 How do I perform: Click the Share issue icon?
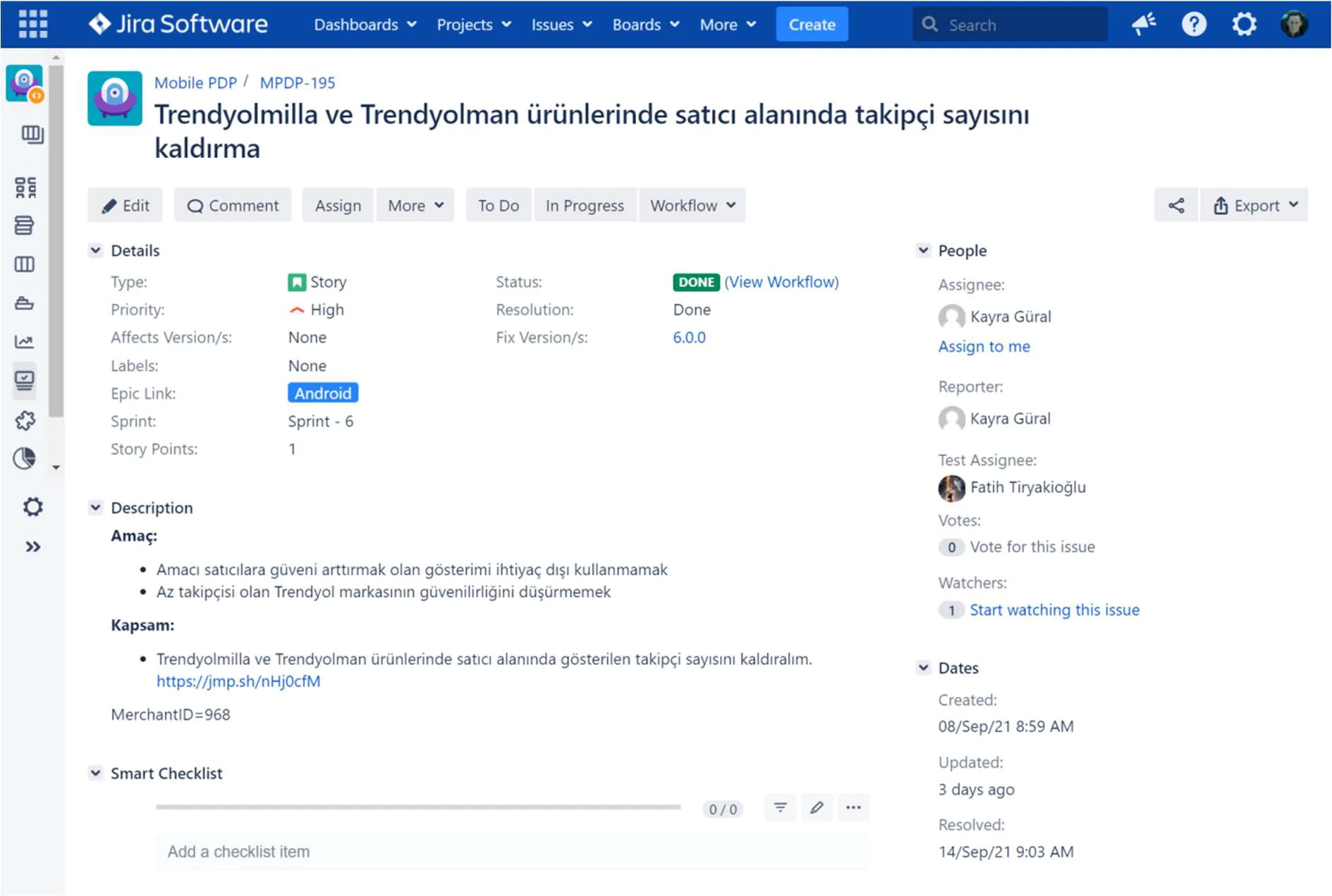click(x=1175, y=205)
